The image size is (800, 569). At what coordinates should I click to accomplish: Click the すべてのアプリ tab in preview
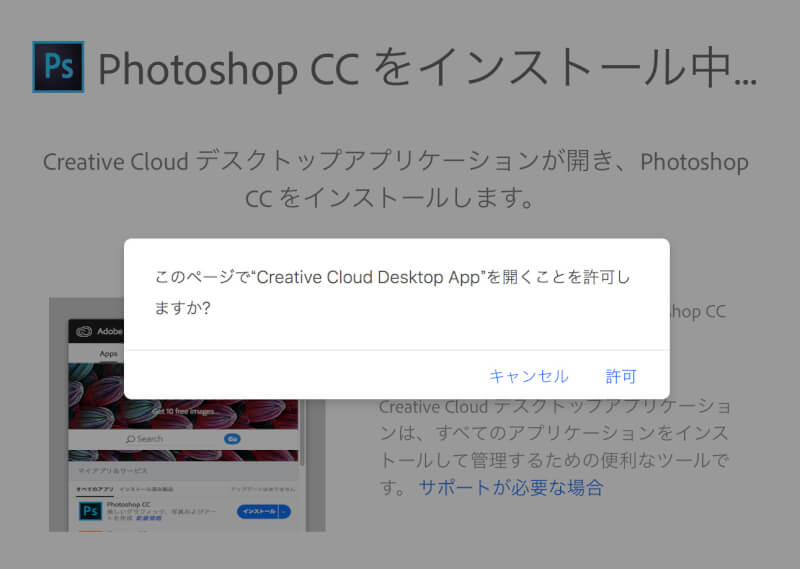95,489
